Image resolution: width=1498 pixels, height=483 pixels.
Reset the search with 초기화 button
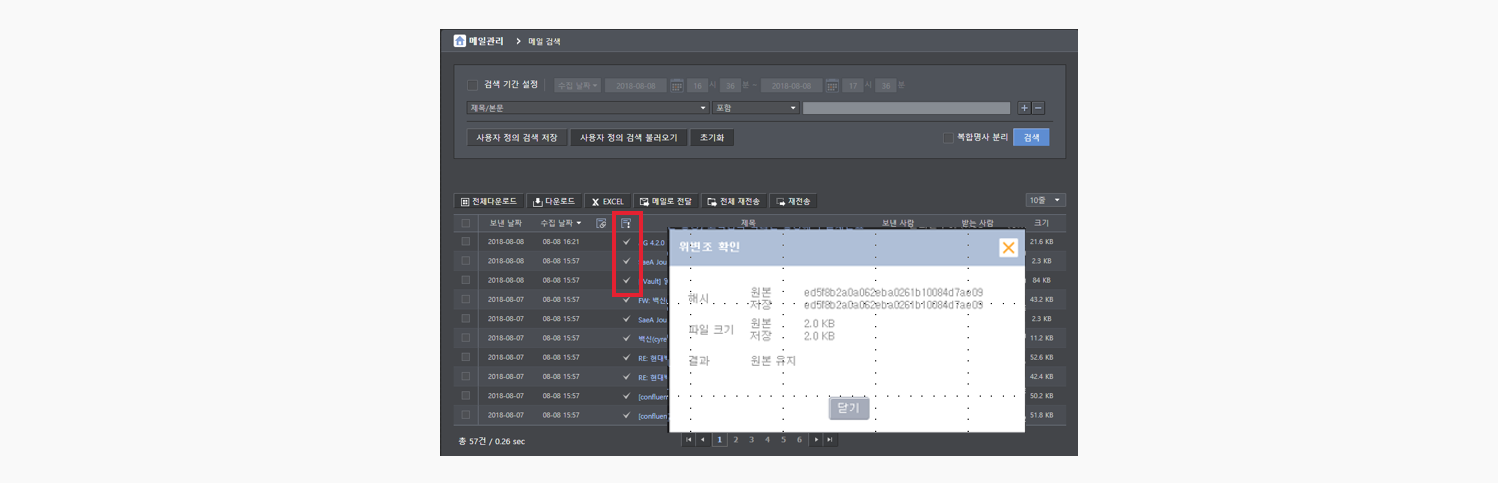point(711,137)
